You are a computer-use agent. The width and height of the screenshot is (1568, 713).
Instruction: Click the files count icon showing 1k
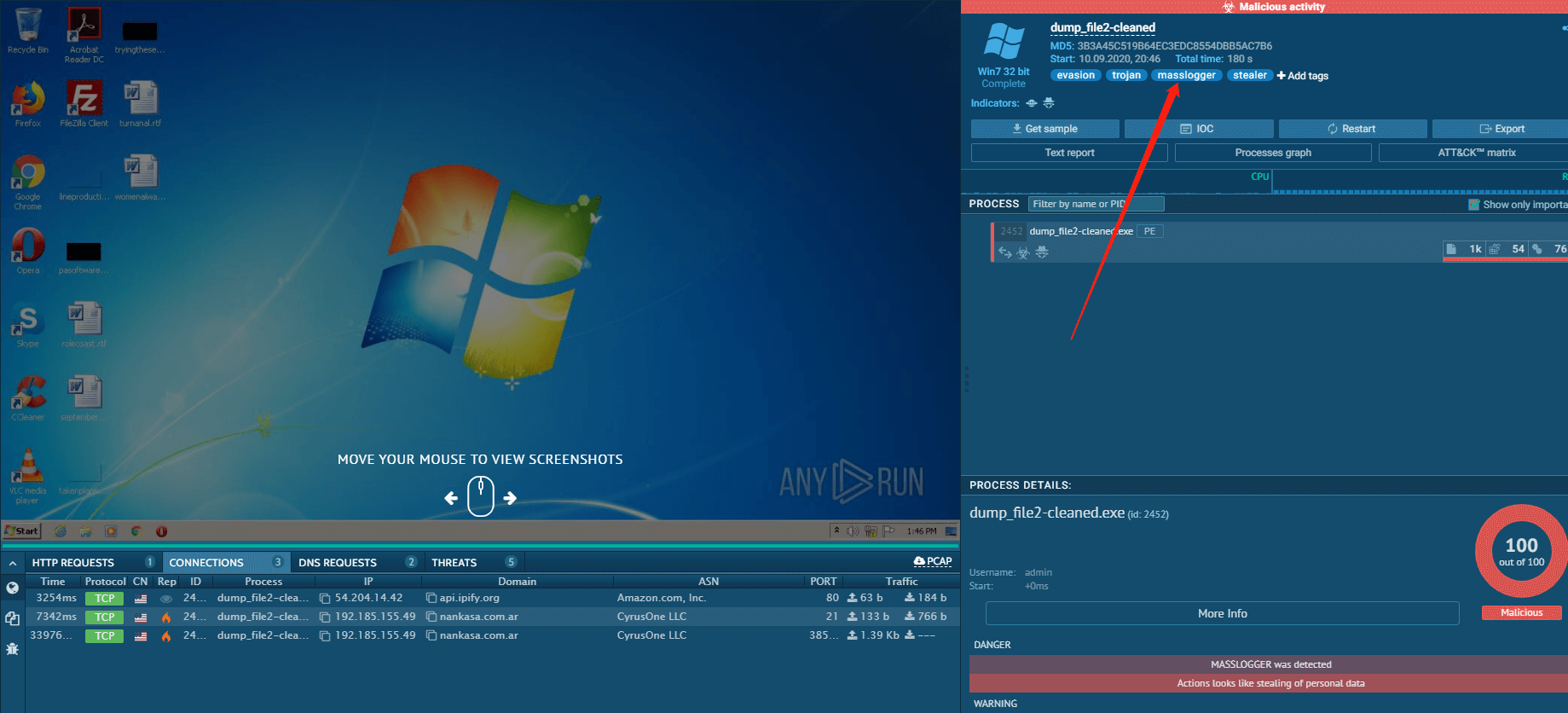tap(1451, 249)
